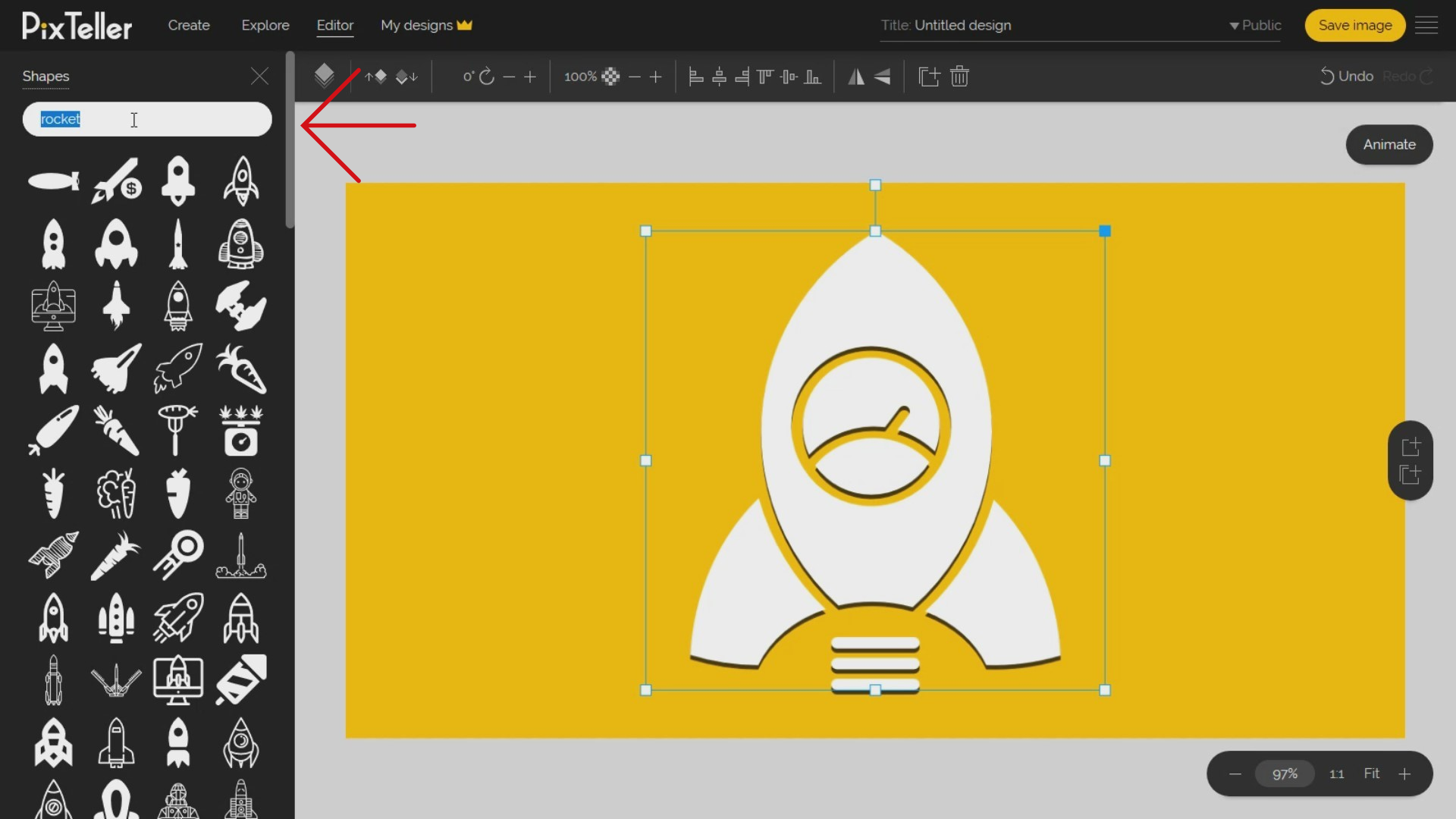Viewport: 1456px width, 819px height.
Task: Open My designs page
Action: click(426, 25)
